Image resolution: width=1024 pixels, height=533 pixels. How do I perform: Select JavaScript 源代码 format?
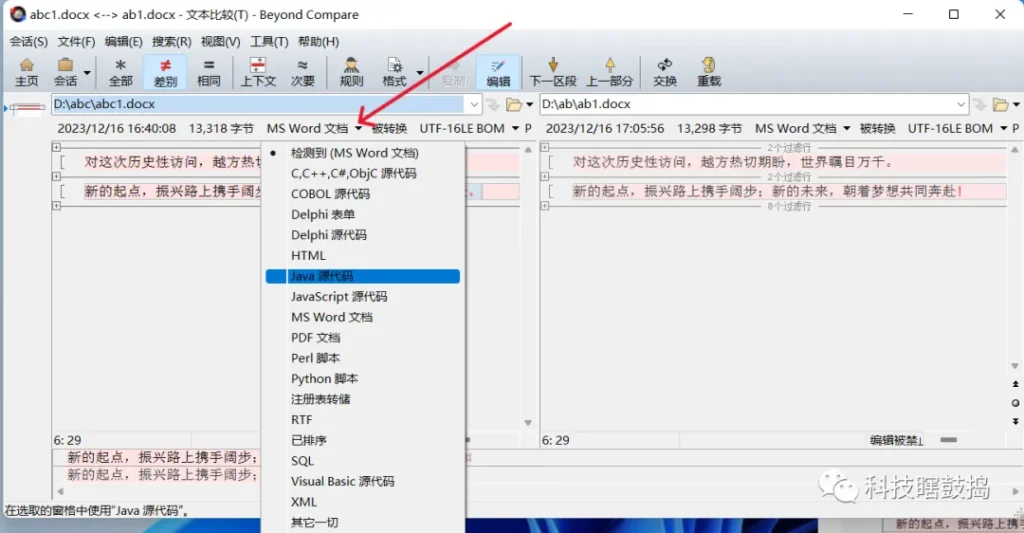(x=363, y=297)
